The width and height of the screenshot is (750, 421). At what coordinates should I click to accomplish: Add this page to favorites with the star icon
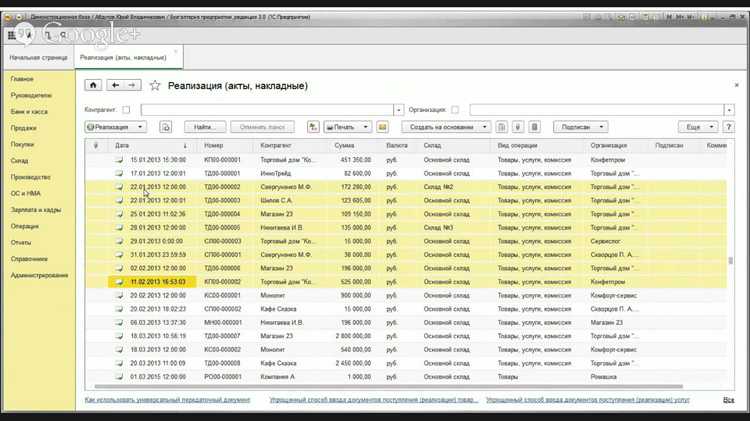pyautogui.click(x=154, y=86)
